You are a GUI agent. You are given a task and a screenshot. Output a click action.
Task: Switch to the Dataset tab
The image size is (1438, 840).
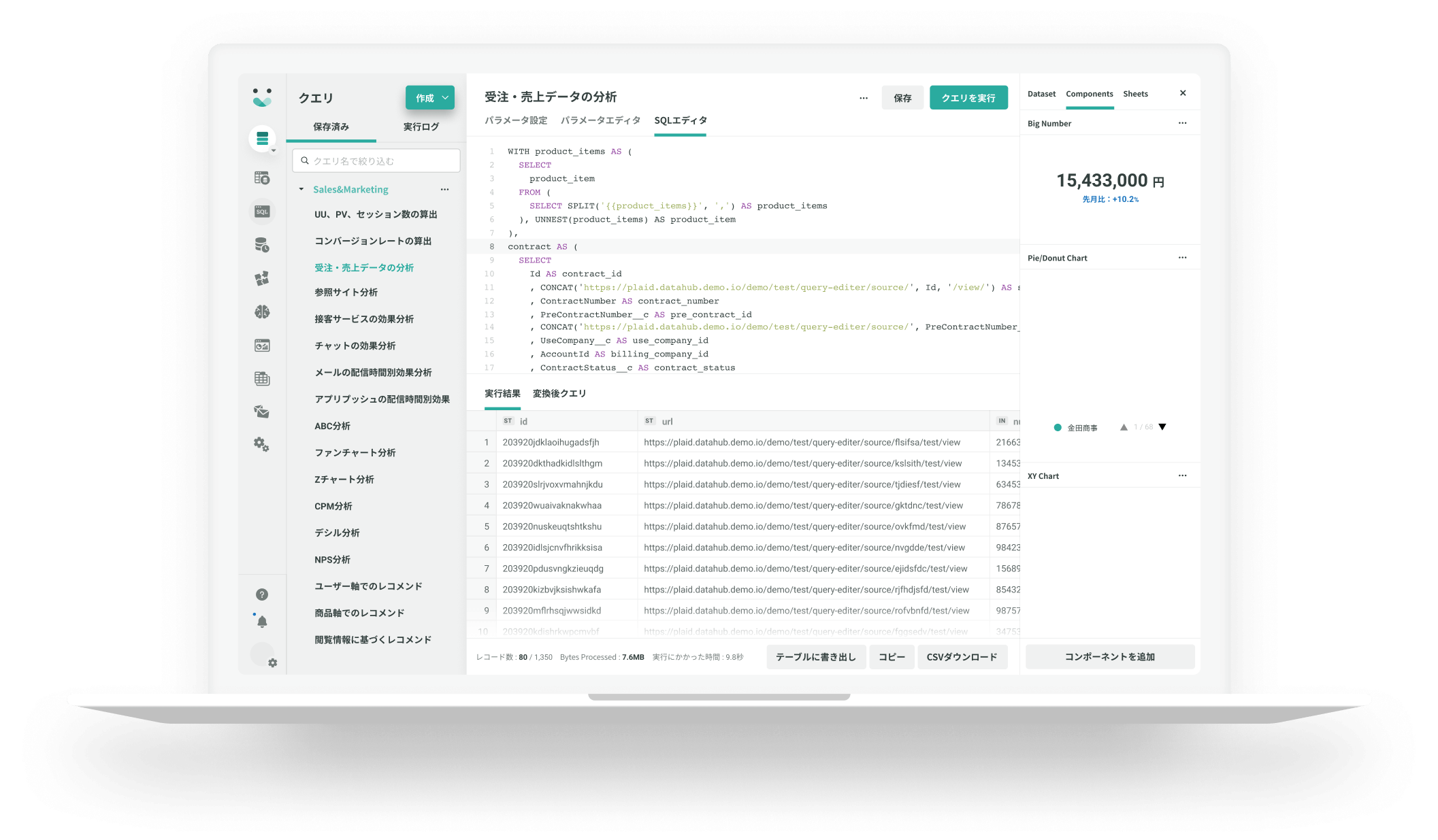(1041, 93)
